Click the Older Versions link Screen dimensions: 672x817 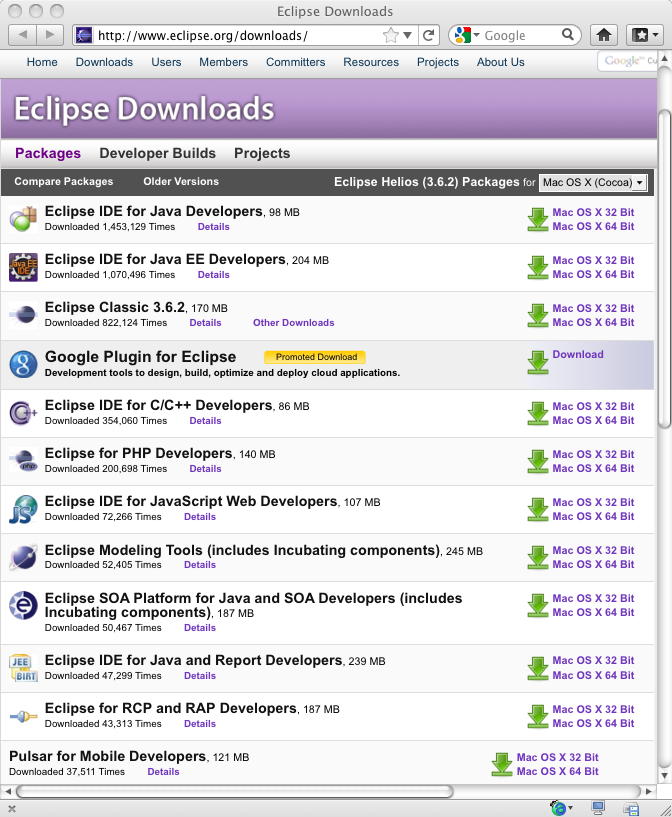181,181
